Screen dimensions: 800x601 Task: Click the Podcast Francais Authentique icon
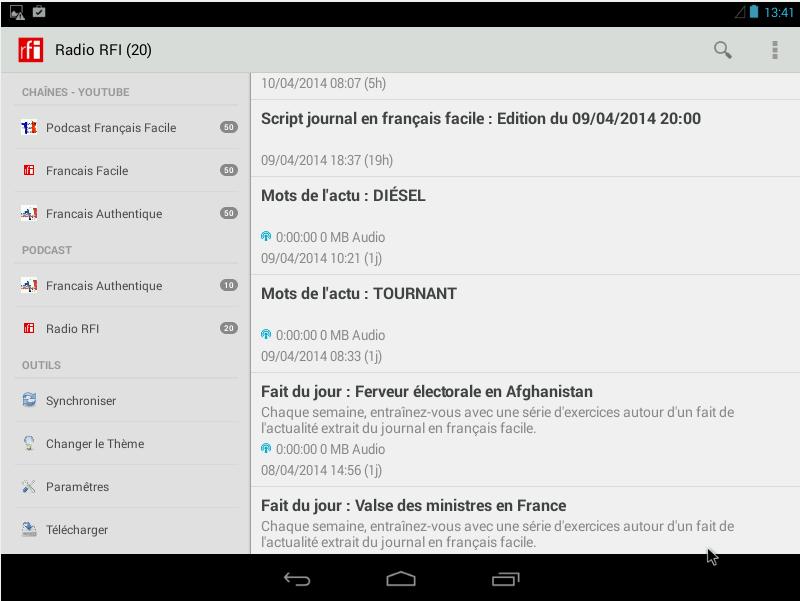coord(29,285)
